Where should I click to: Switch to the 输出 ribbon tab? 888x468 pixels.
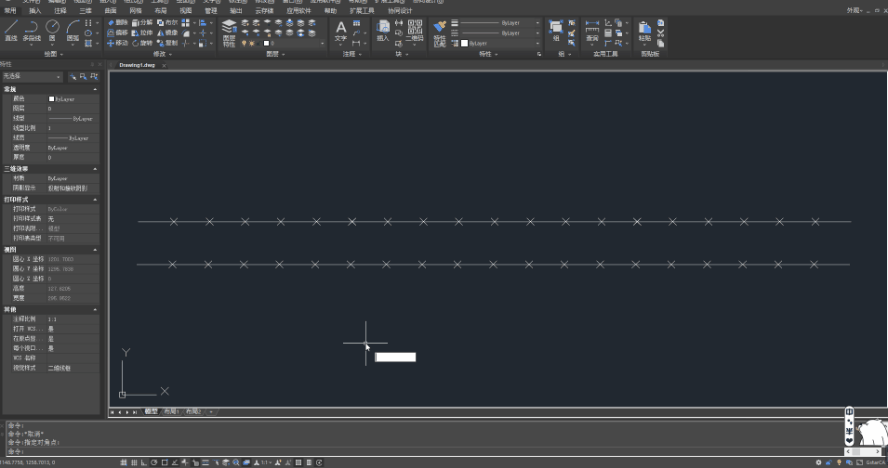(x=236, y=11)
